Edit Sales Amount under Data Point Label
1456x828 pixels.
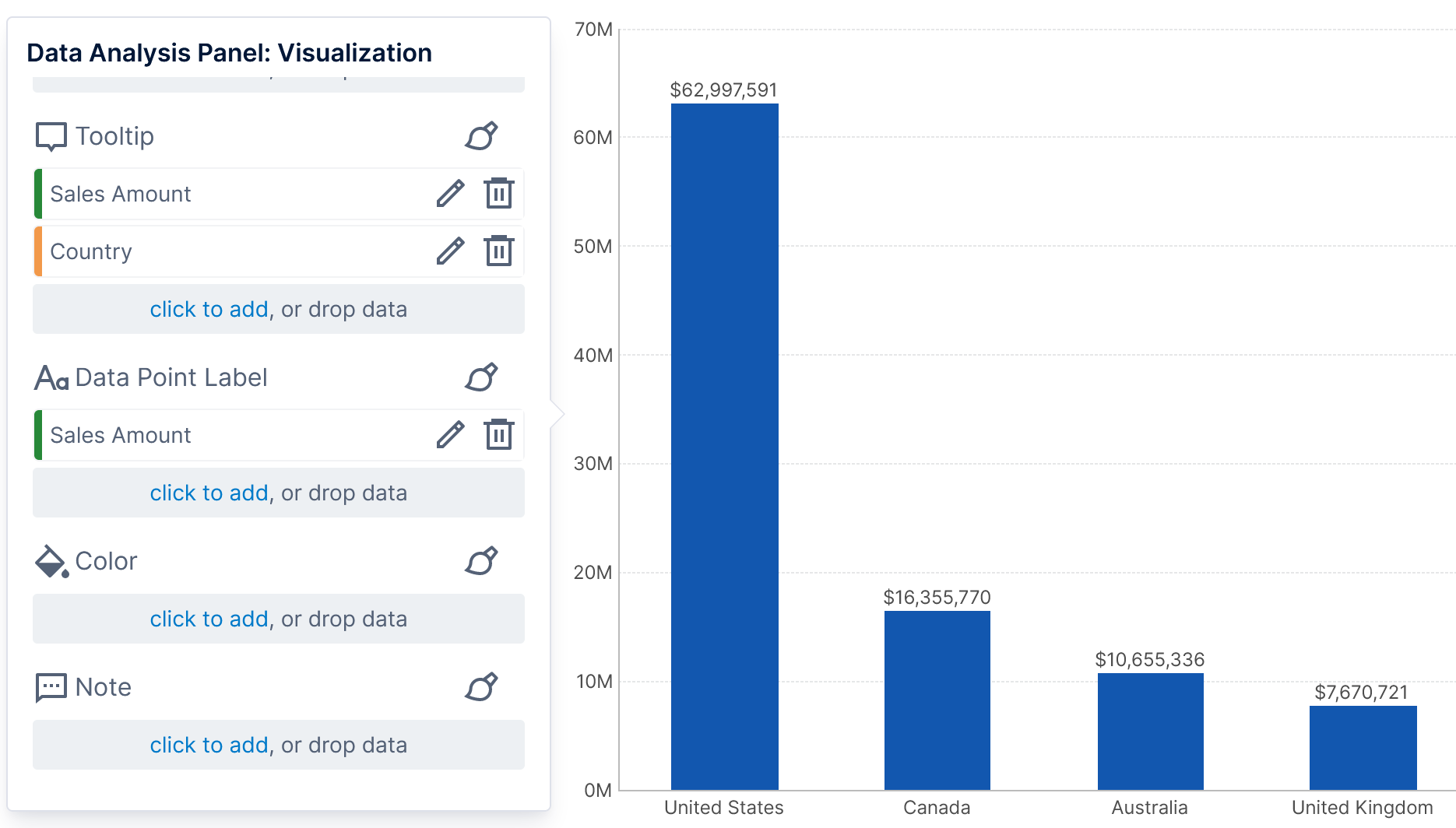point(450,435)
